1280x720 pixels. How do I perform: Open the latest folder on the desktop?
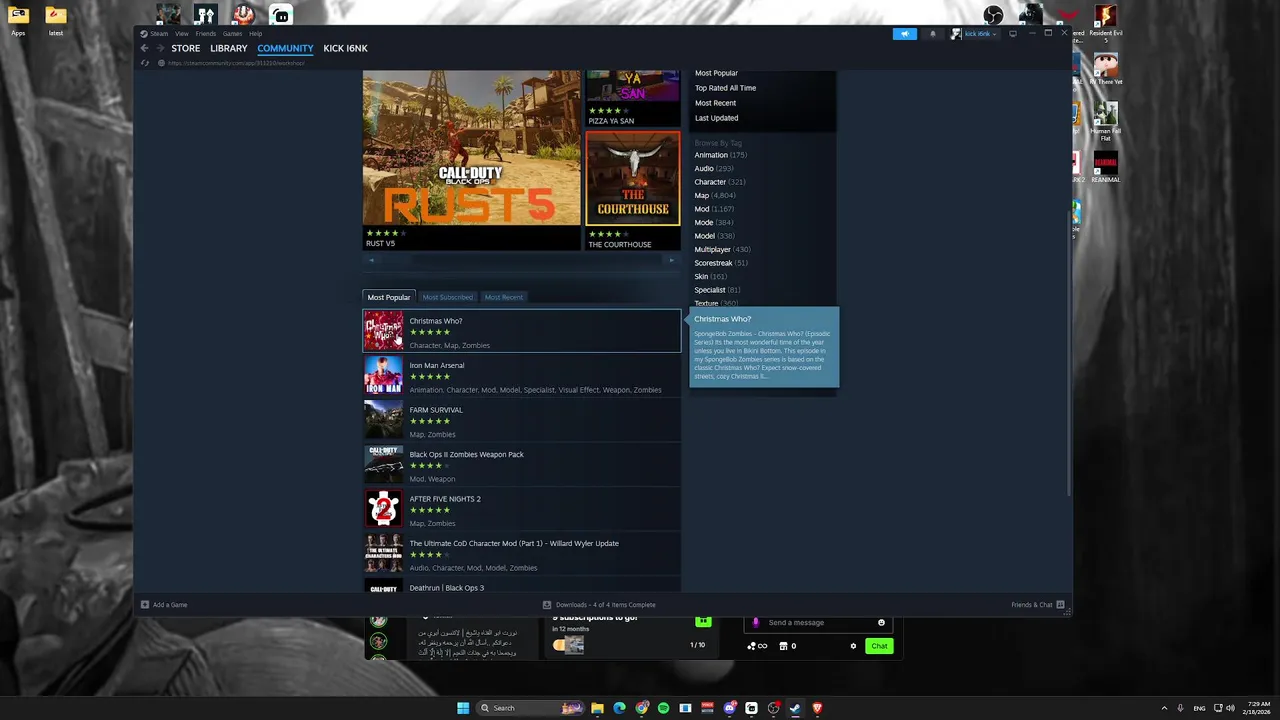click(x=56, y=21)
